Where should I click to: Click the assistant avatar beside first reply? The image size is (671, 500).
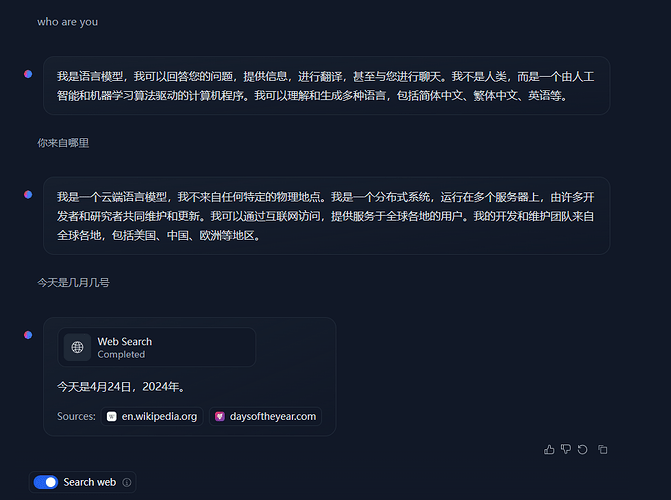click(x=28, y=74)
